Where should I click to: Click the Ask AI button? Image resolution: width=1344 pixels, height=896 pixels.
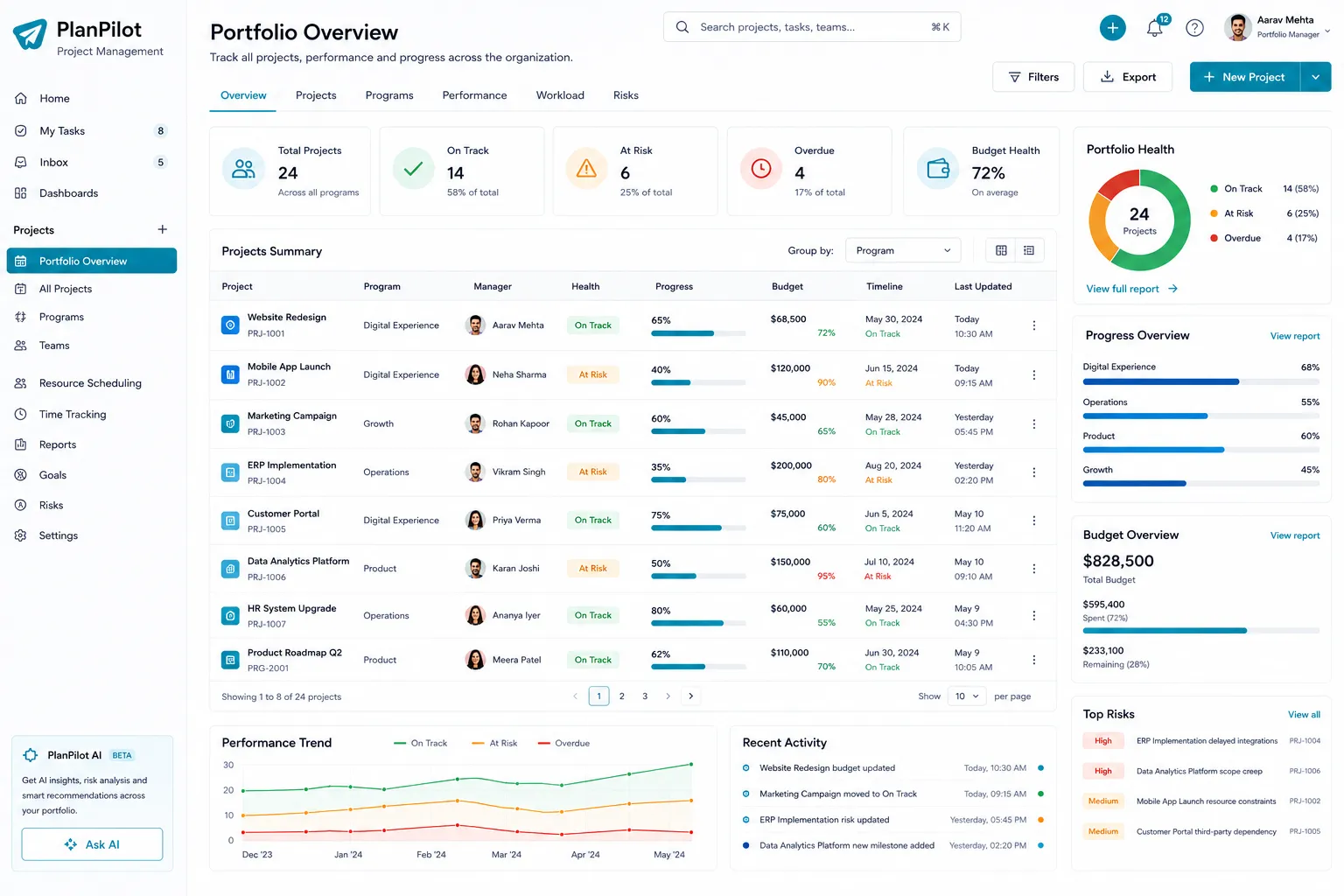click(x=92, y=844)
